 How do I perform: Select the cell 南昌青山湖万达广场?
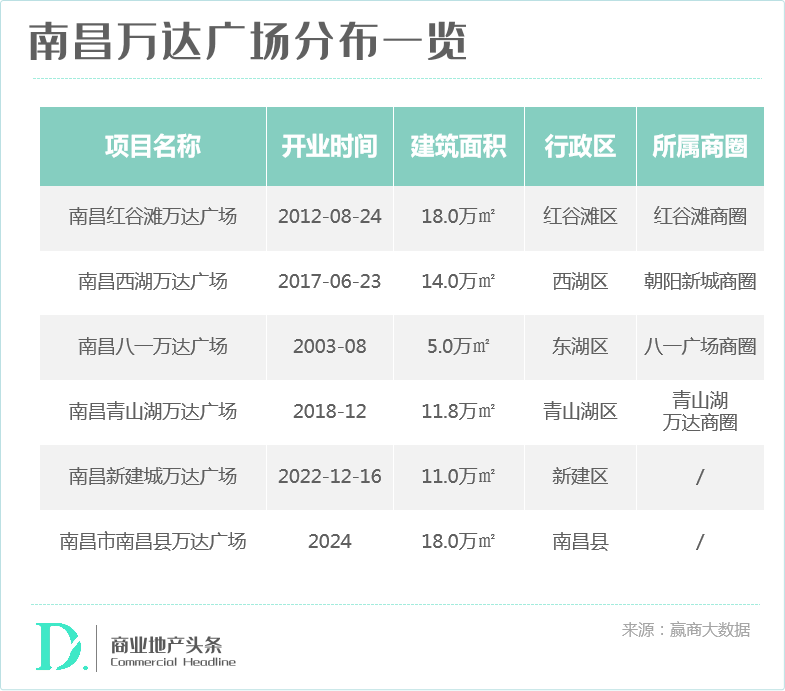[x=153, y=412]
